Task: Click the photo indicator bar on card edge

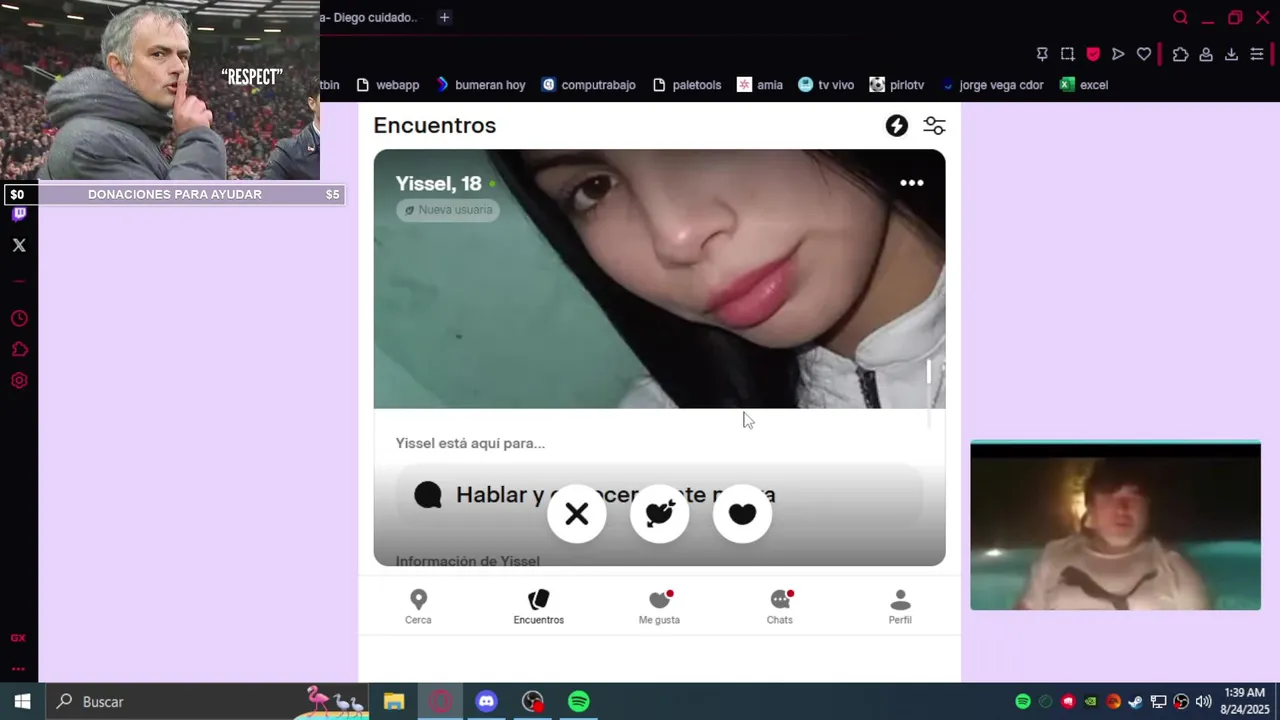Action: point(929,372)
